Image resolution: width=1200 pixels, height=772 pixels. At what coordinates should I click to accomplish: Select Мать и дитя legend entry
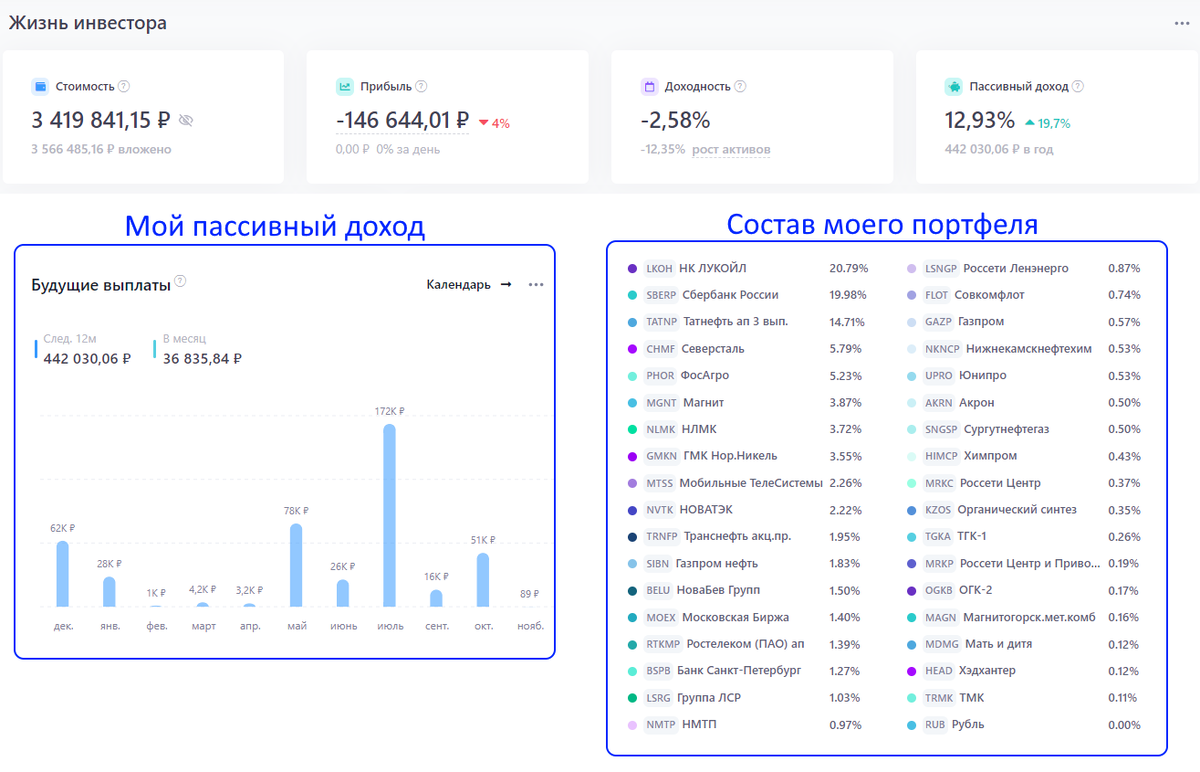point(998,644)
